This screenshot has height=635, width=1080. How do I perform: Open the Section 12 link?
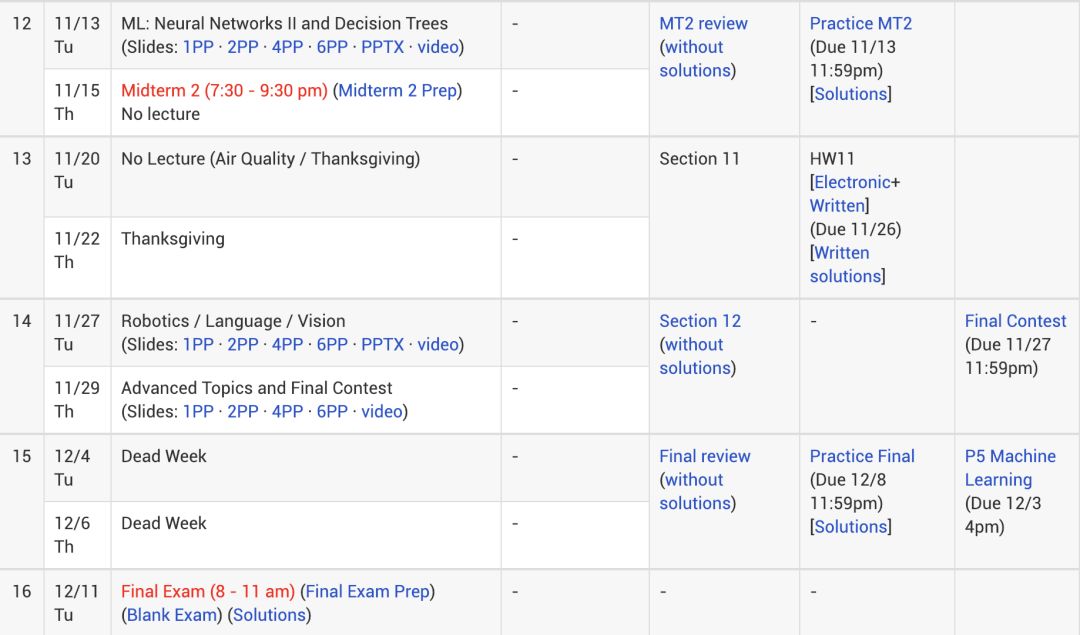click(x=700, y=321)
